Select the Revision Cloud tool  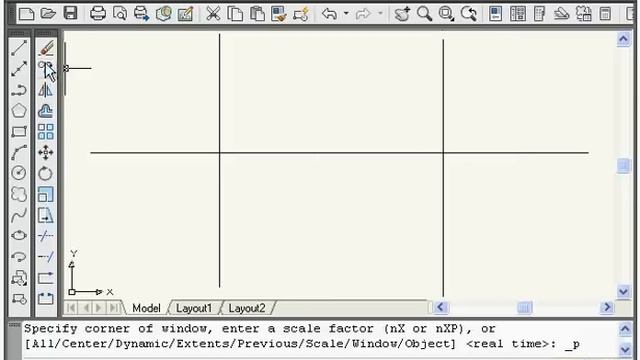click(x=19, y=194)
